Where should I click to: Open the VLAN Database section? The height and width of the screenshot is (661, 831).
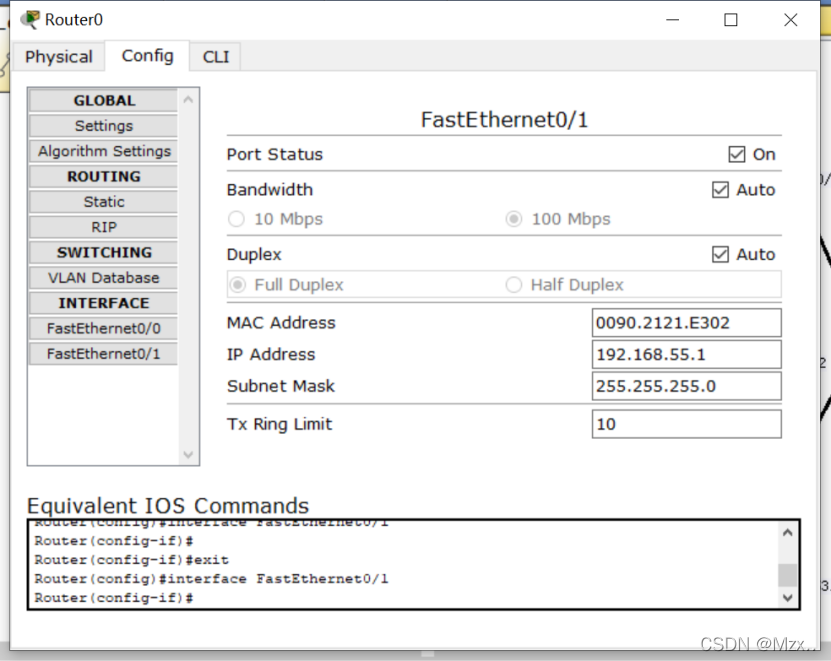[x=104, y=278]
